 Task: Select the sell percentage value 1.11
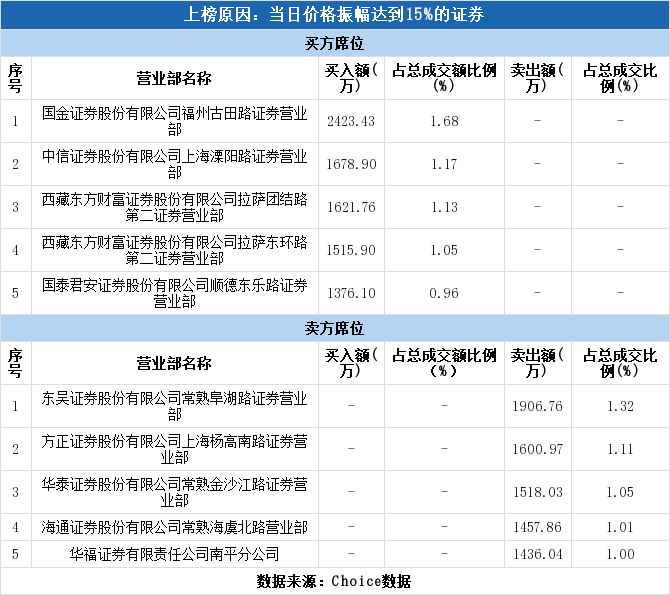[620, 449]
